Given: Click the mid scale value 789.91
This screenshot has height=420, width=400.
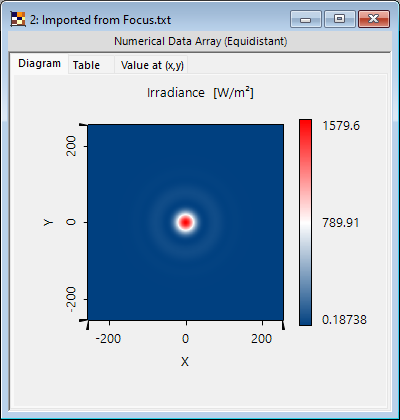Looking at the screenshot, I should pyautogui.click(x=341, y=222).
